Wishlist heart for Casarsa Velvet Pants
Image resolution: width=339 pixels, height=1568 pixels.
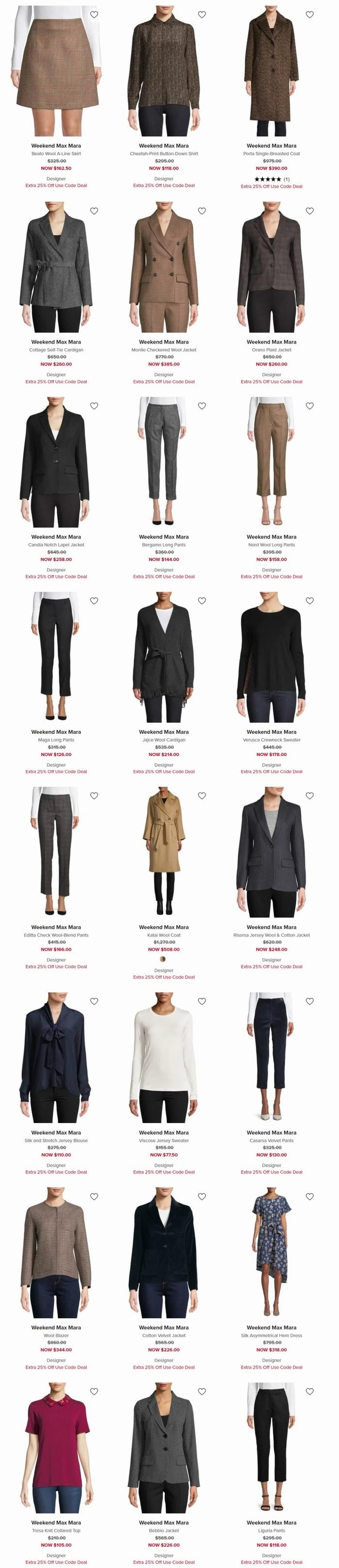tap(310, 1001)
